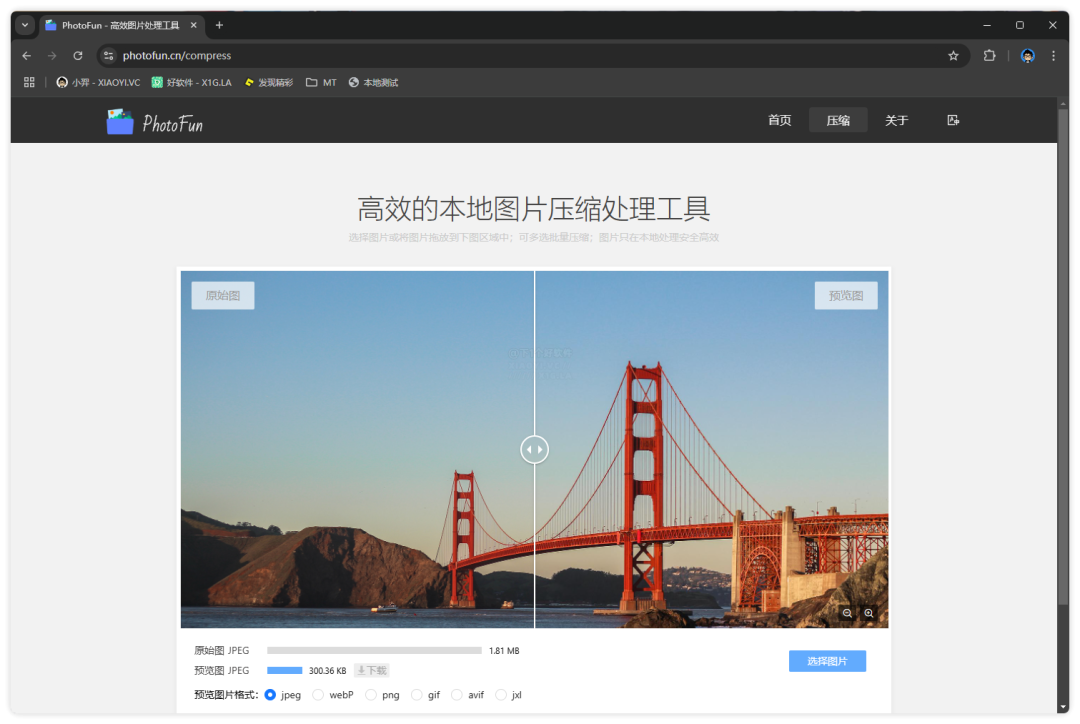Select the webP format radio button
Image resolution: width=1080 pixels, height=724 pixels.
pos(318,695)
